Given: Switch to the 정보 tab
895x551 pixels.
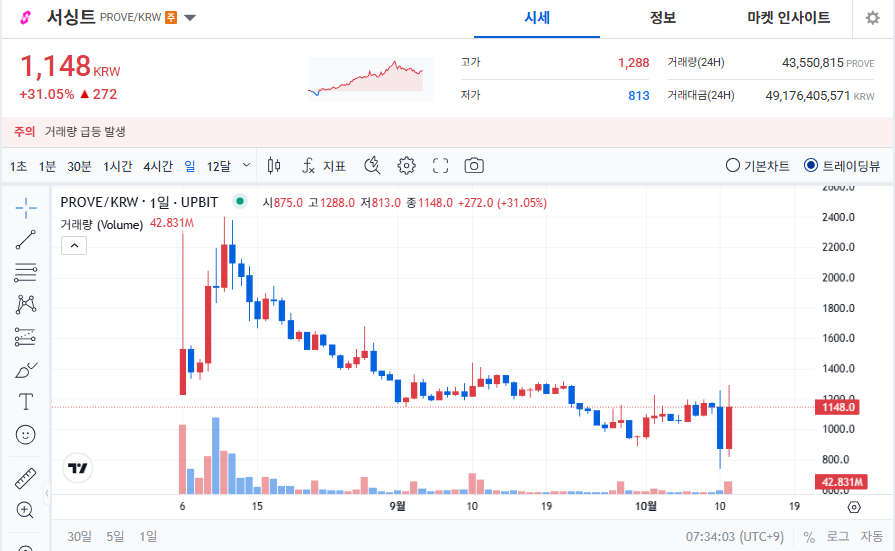Looking at the screenshot, I should coord(663,18).
